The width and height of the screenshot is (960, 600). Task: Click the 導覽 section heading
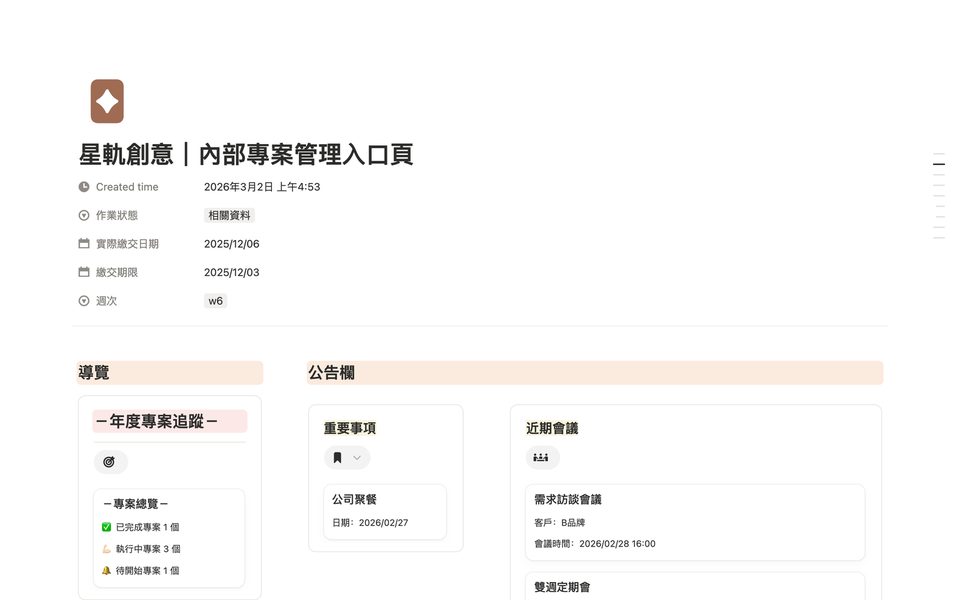[94, 372]
